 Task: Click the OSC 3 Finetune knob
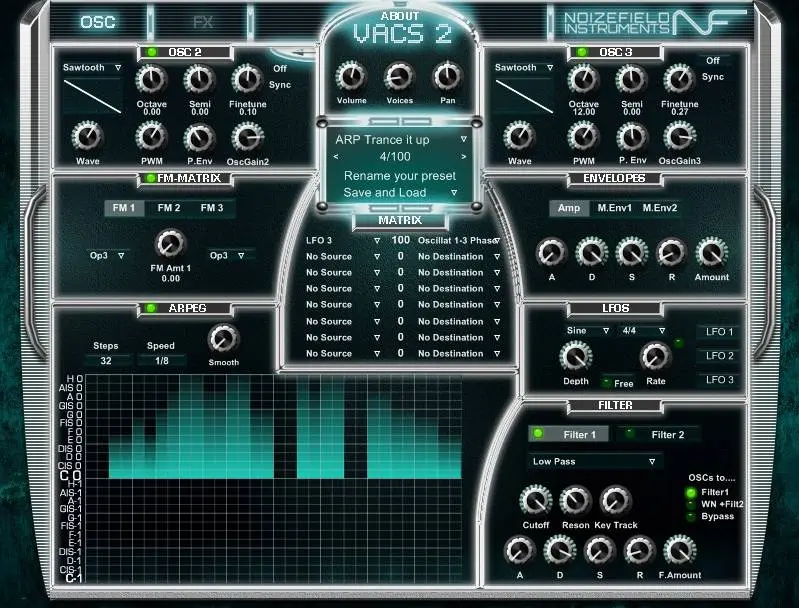tap(679, 80)
